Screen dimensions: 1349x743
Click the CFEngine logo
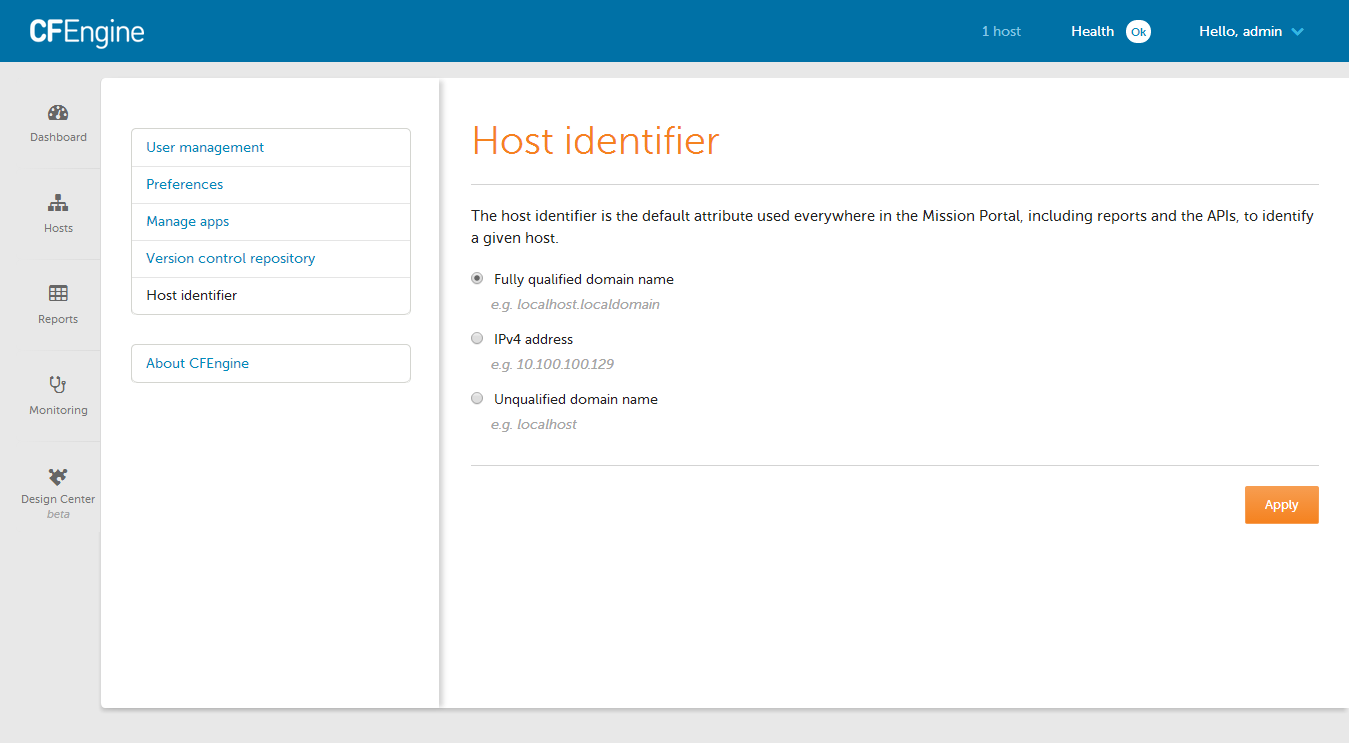[x=87, y=32]
